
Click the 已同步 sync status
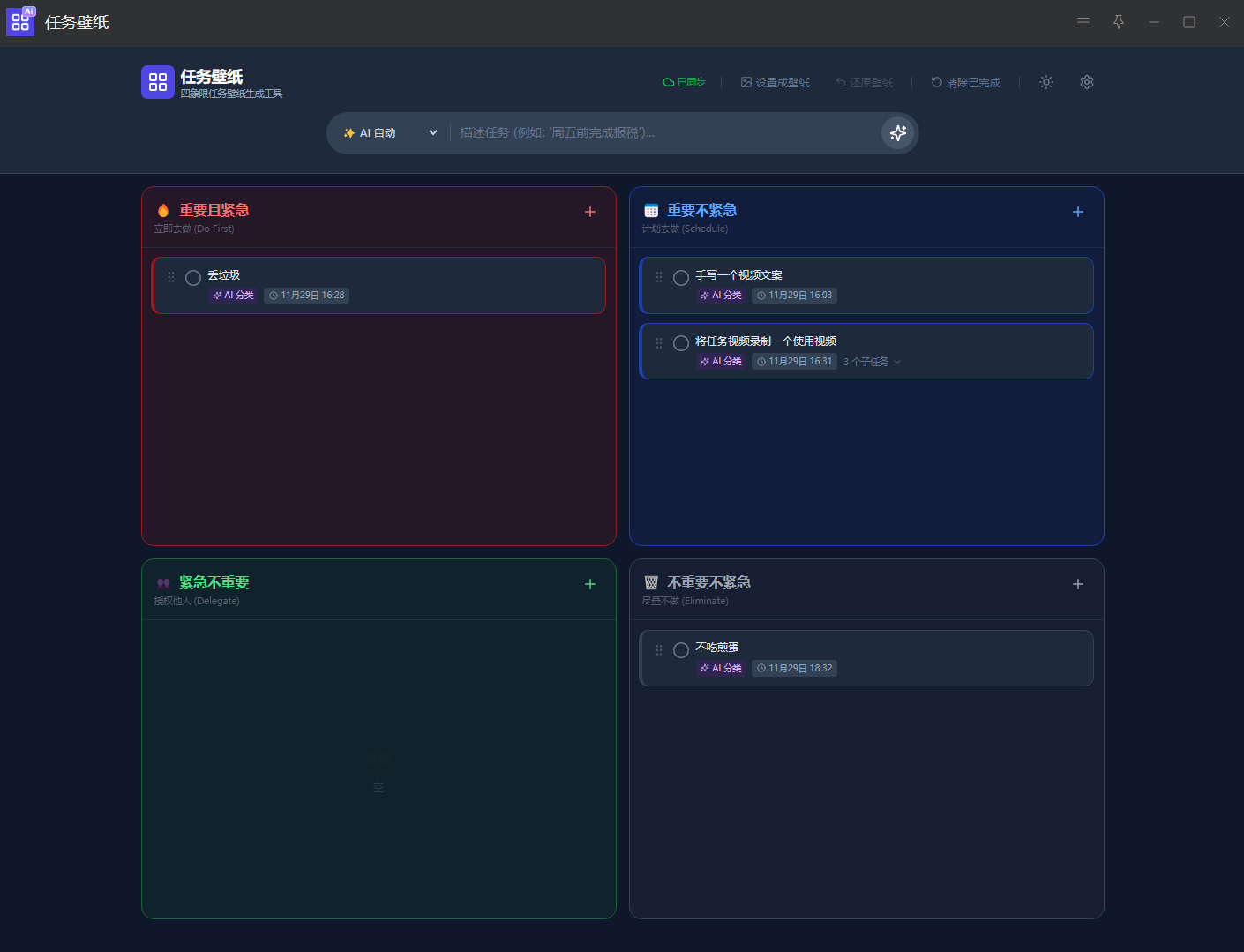coord(684,82)
